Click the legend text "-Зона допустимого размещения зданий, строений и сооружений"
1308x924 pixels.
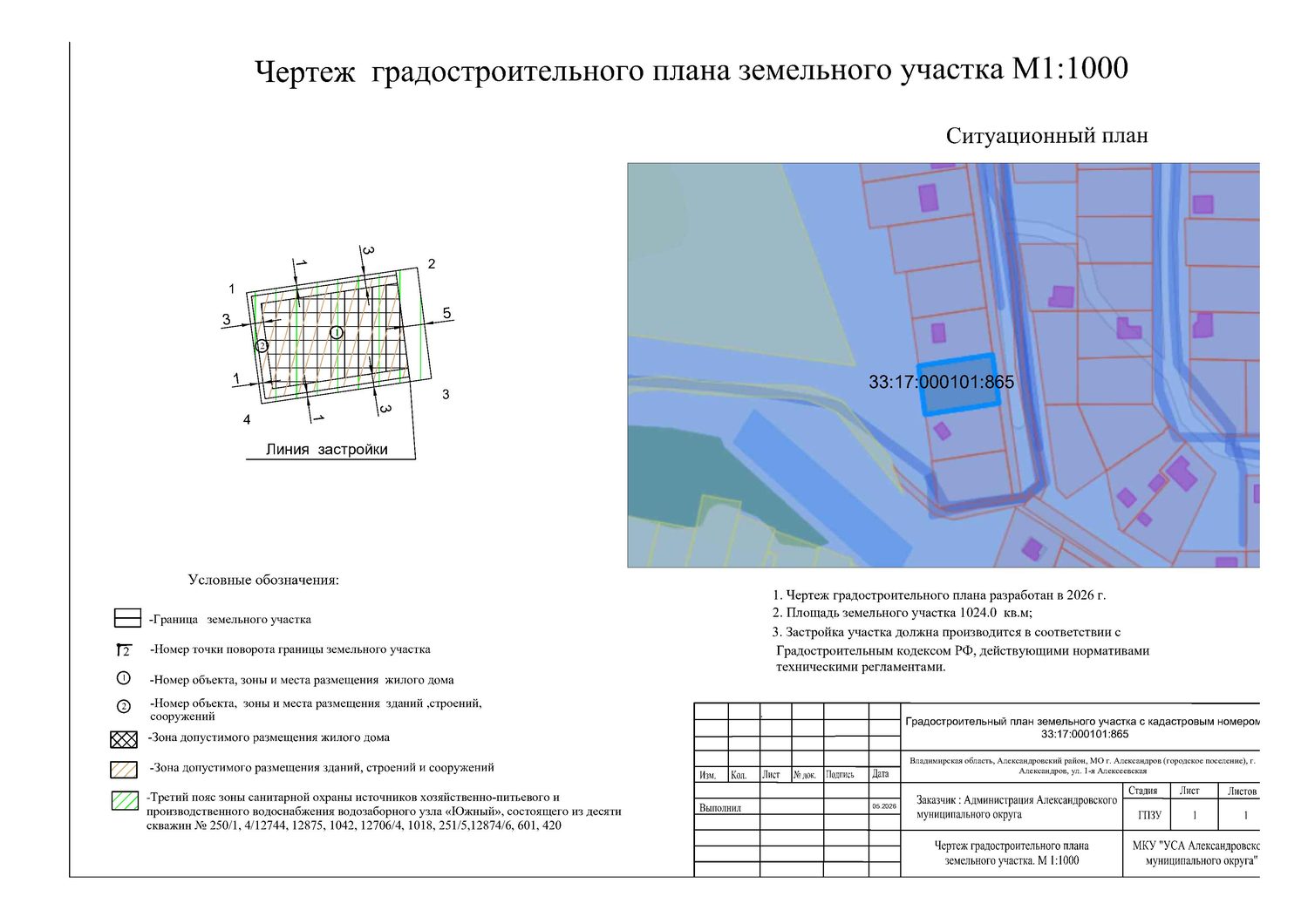click(x=322, y=768)
